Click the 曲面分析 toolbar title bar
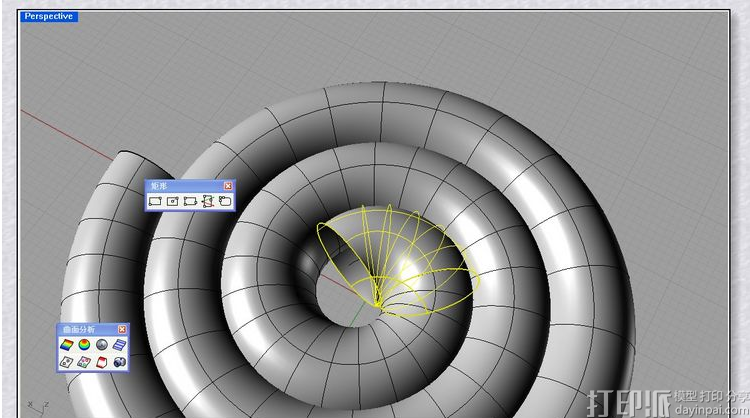Screen dimensions: 750x418 coord(92,330)
